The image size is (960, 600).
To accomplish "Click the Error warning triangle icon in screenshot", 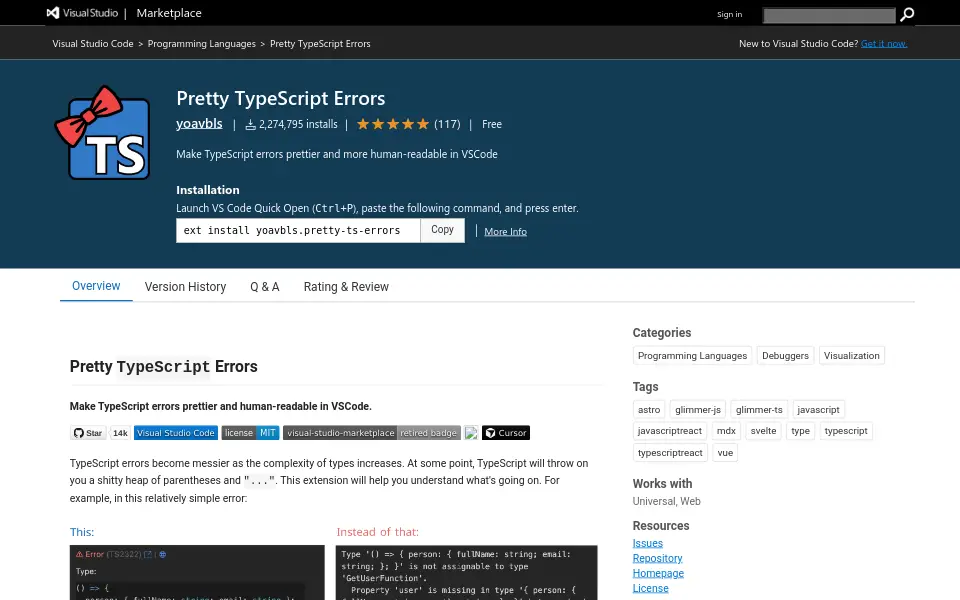I will [x=80, y=554].
